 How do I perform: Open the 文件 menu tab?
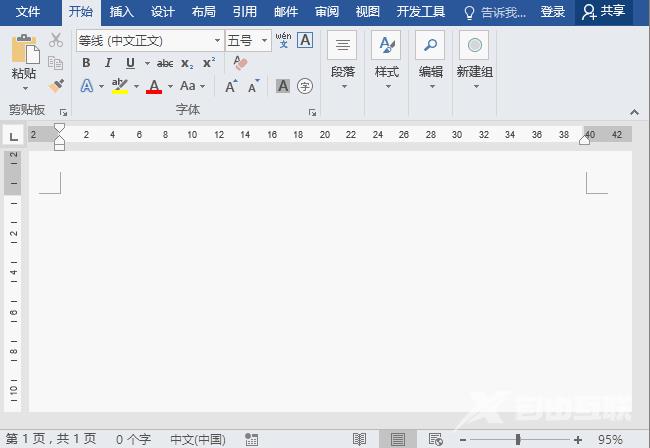tap(28, 12)
